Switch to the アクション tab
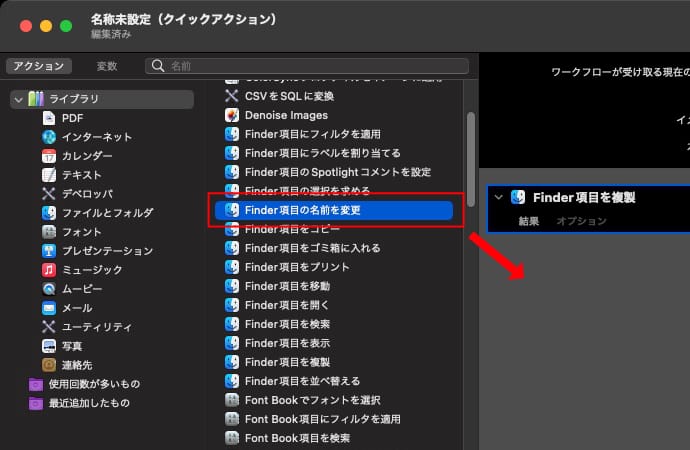The height and width of the screenshot is (450, 690). (x=39, y=66)
